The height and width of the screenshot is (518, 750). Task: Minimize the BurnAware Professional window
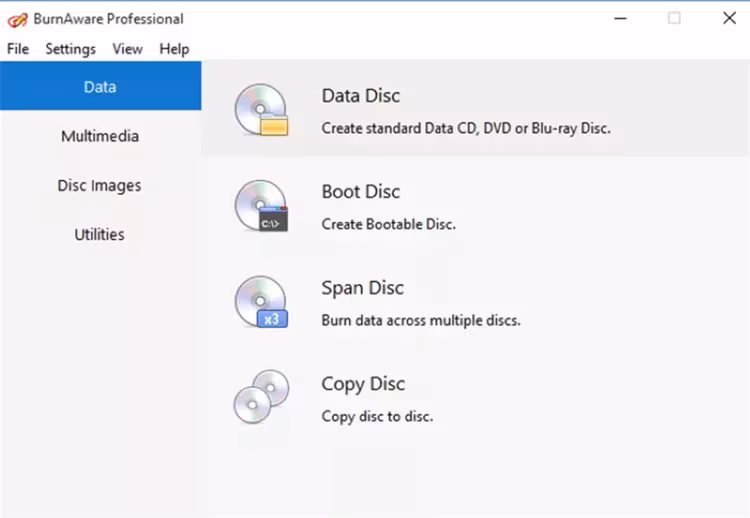tap(620, 18)
